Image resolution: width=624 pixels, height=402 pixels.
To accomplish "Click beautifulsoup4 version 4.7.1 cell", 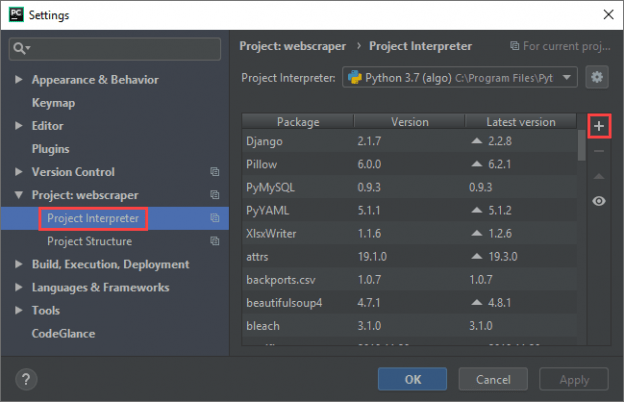I will point(369,302).
